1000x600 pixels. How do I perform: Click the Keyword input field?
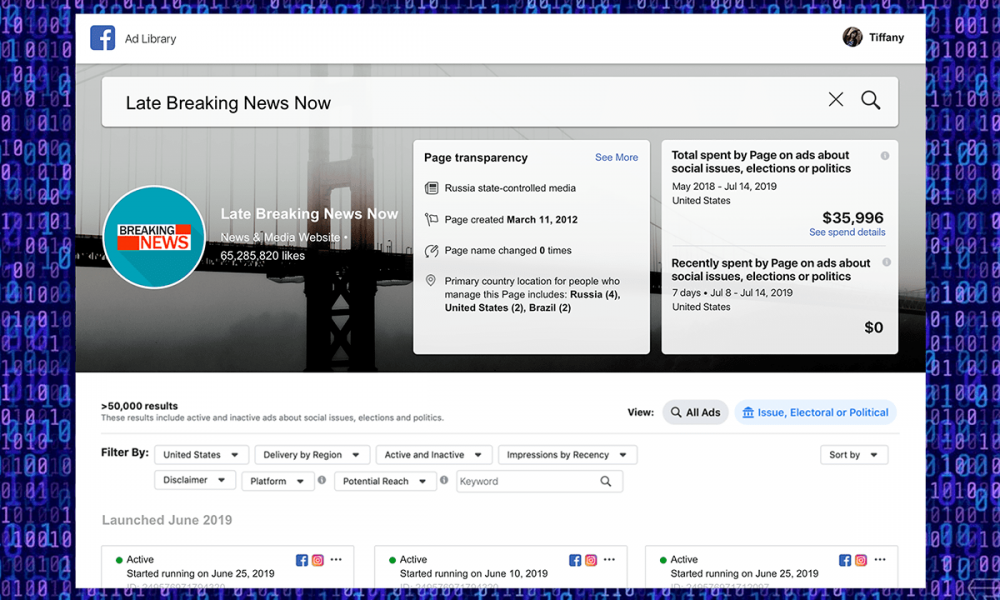coord(540,481)
